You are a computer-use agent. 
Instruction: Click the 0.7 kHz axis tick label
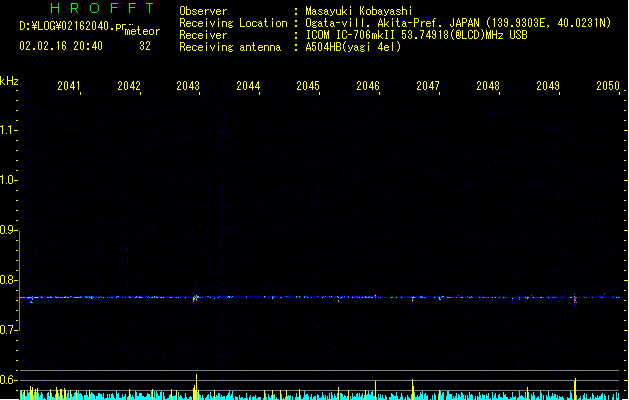pyautogui.click(x=8, y=330)
